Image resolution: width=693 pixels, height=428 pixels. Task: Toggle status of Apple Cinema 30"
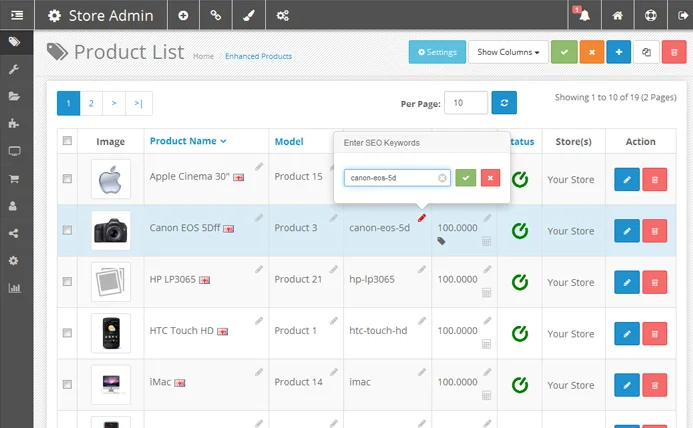pos(520,179)
